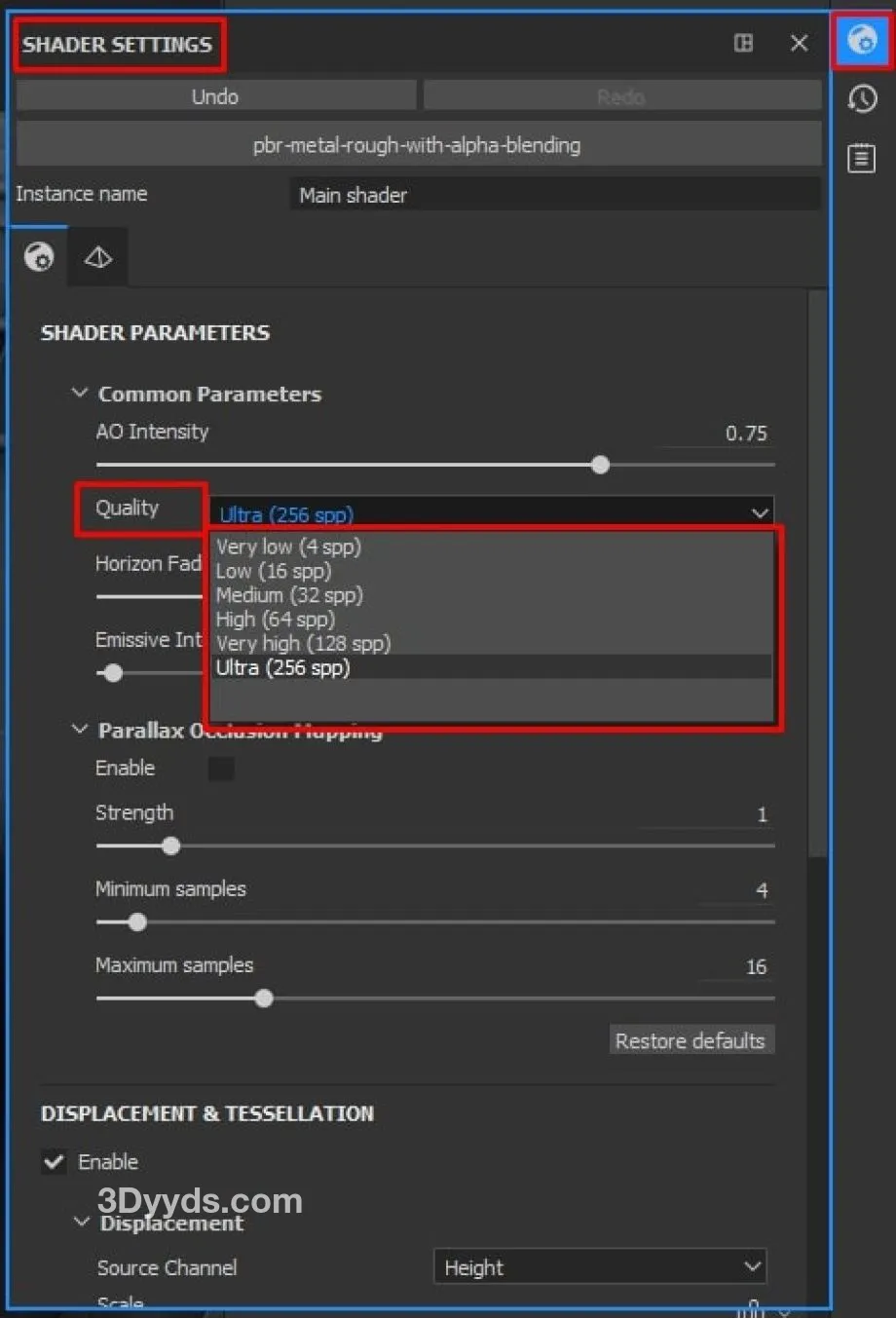Pick Very high (128 spp) from list
Viewport: 896px width, 1318px height.
(303, 643)
